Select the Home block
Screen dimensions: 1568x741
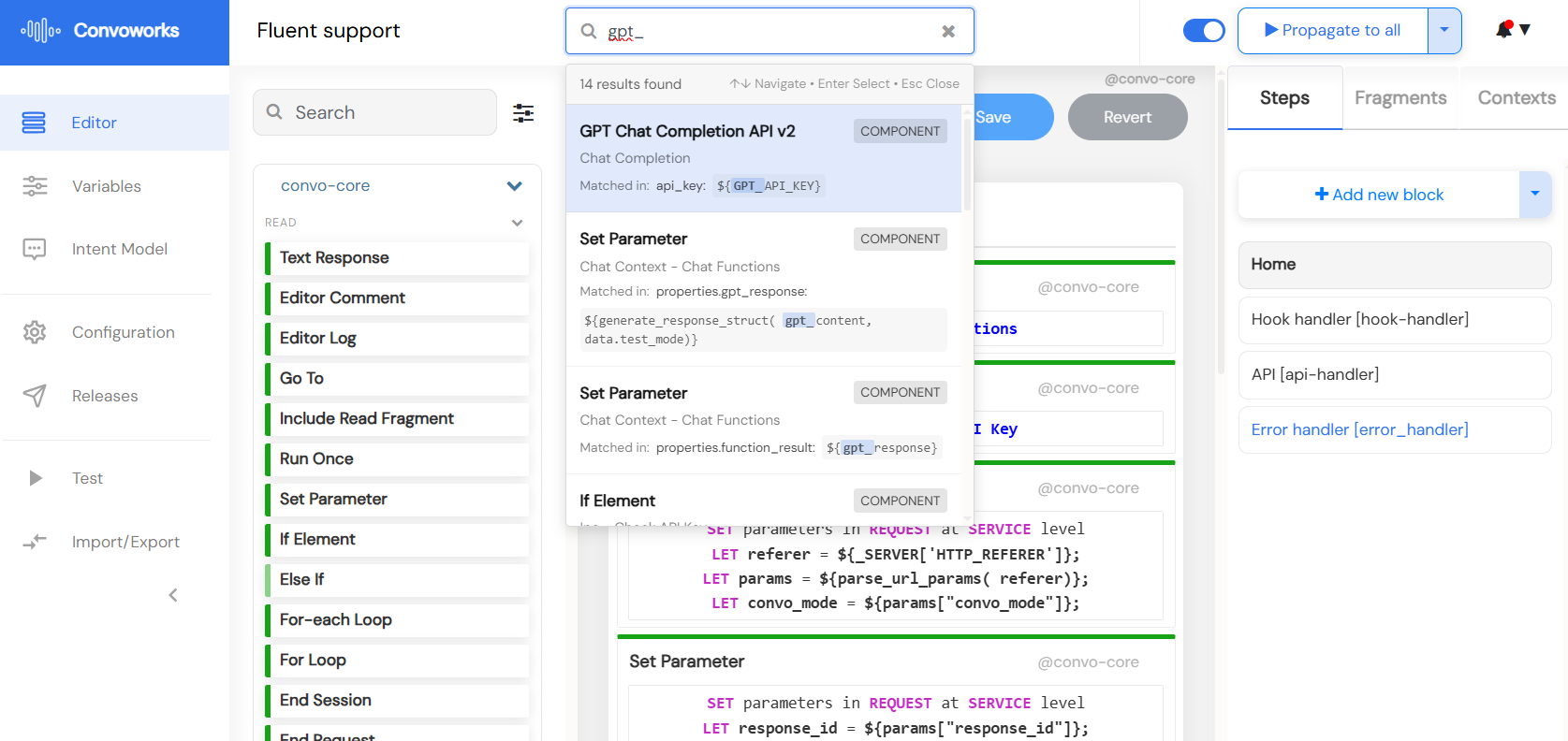tap(1395, 265)
